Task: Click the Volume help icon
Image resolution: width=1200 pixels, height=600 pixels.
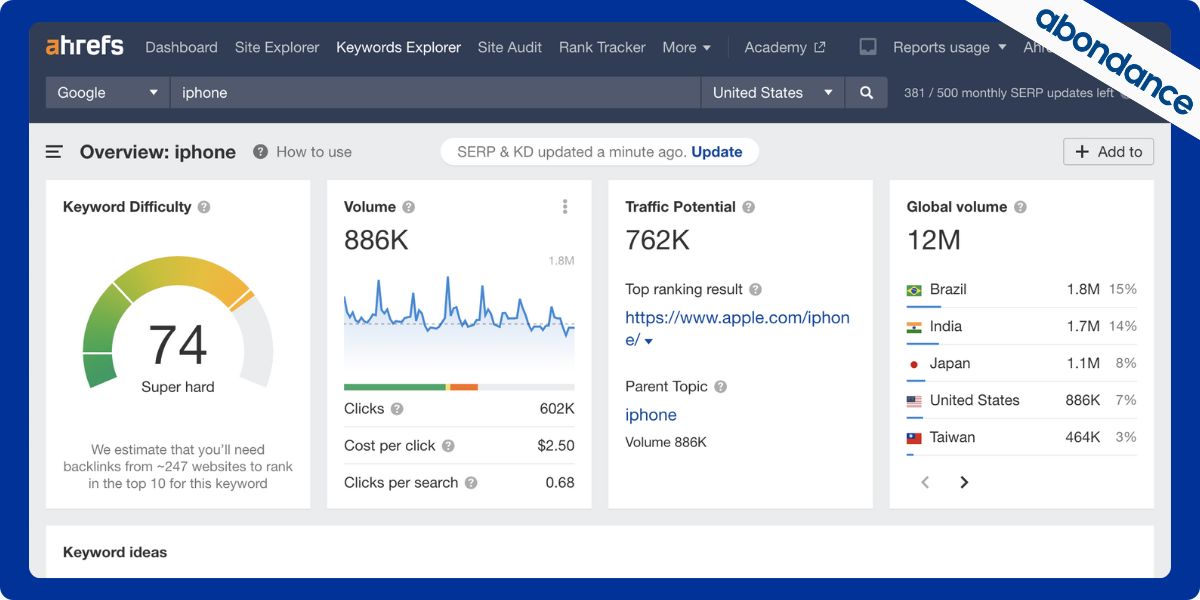Action: click(408, 207)
